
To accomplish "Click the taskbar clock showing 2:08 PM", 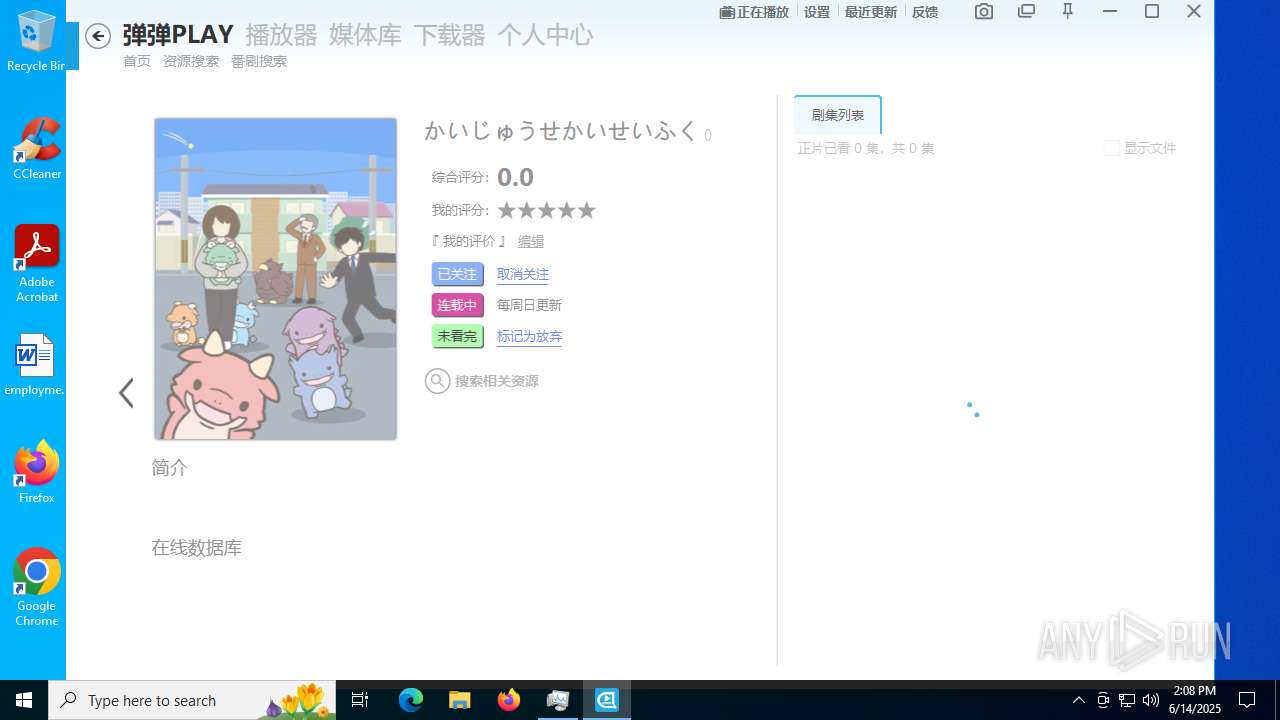I will 1195,700.
